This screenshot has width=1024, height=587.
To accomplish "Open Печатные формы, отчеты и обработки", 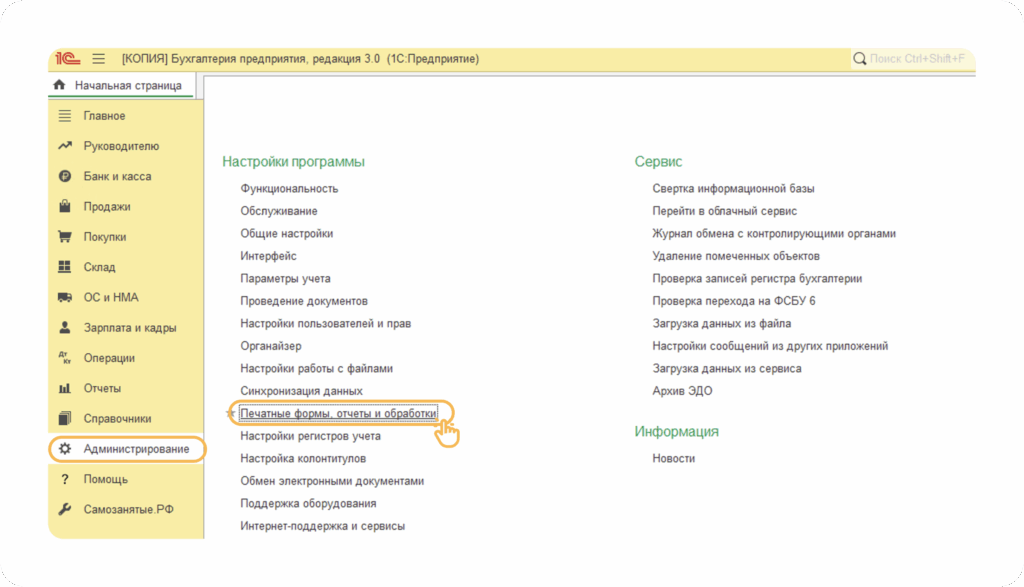I will click(x=338, y=413).
